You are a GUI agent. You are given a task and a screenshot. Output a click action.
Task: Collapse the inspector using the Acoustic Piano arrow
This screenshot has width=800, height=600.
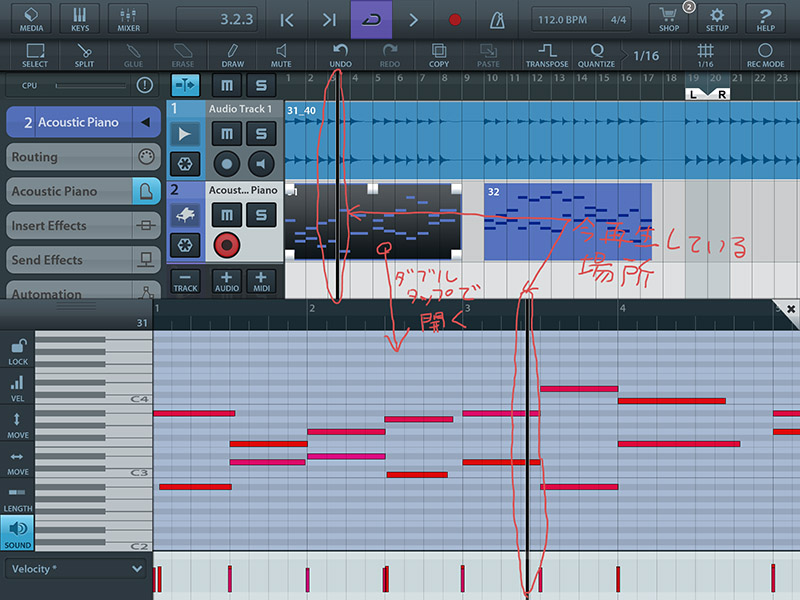[146, 122]
